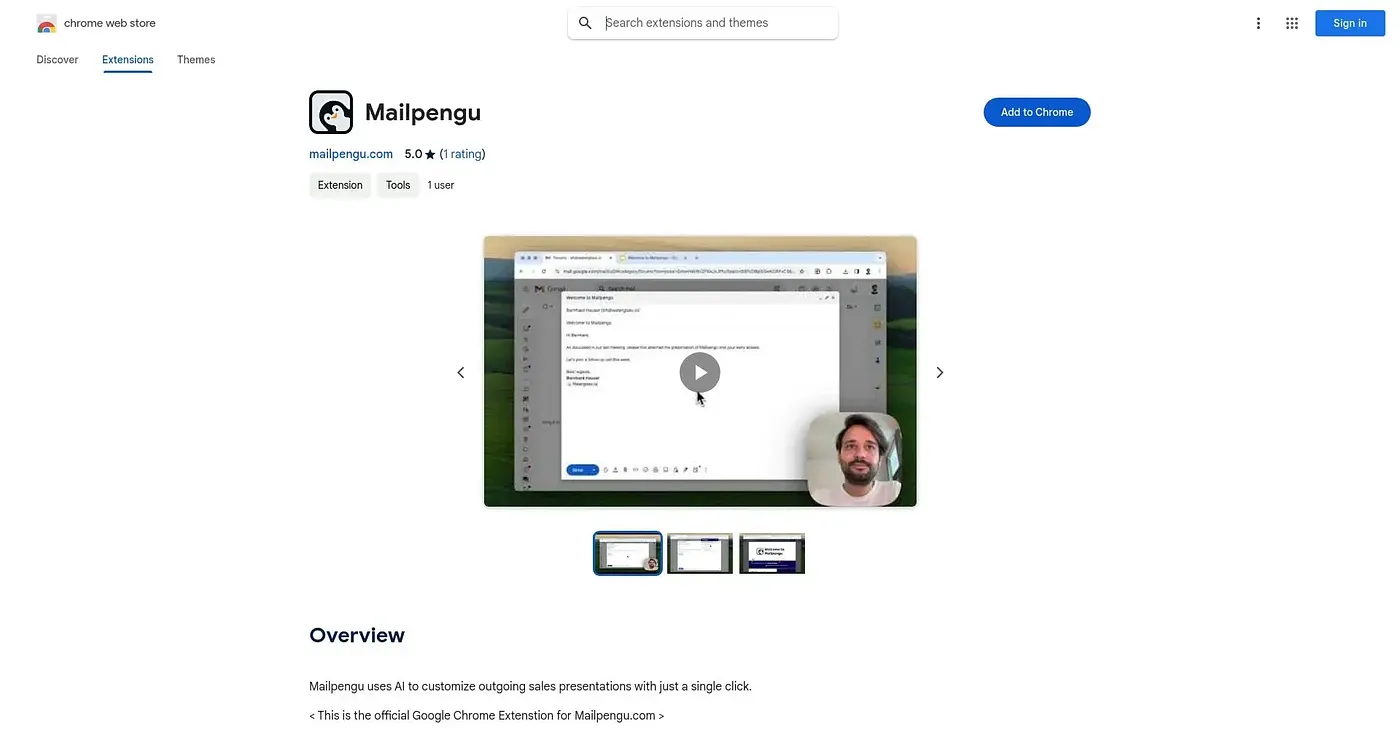The width and height of the screenshot is (1400, 729).
Task: Open the Discover tab
Action: pos(57,60)
